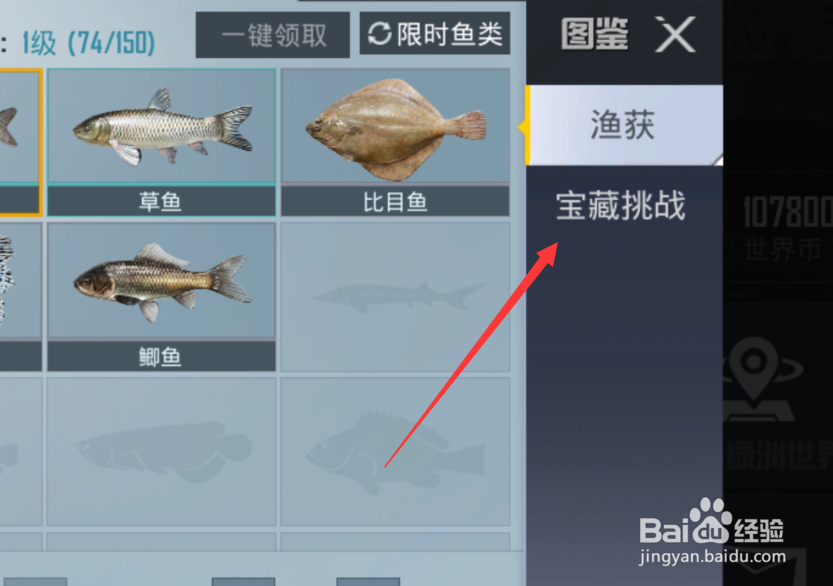Viewport: 833px width, 586px height.
Task: Select the 鲫鱼 fish card
Action: 162,297
